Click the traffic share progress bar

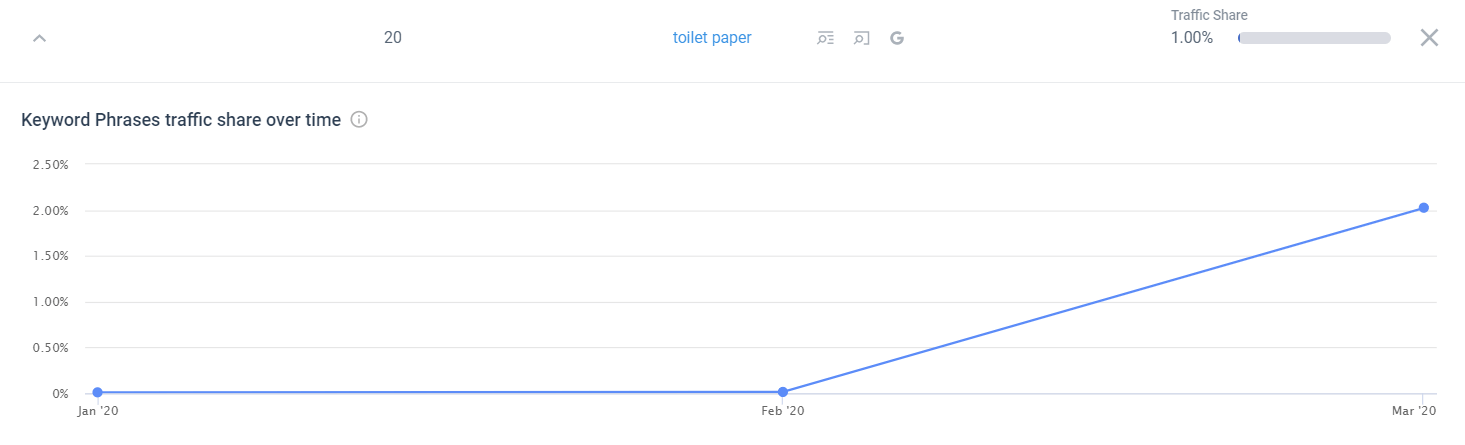coord(1314,38)
